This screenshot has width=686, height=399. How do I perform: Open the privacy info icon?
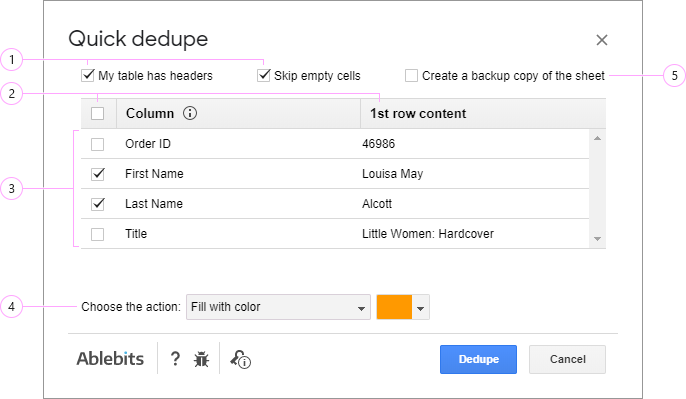coord(241,359)
